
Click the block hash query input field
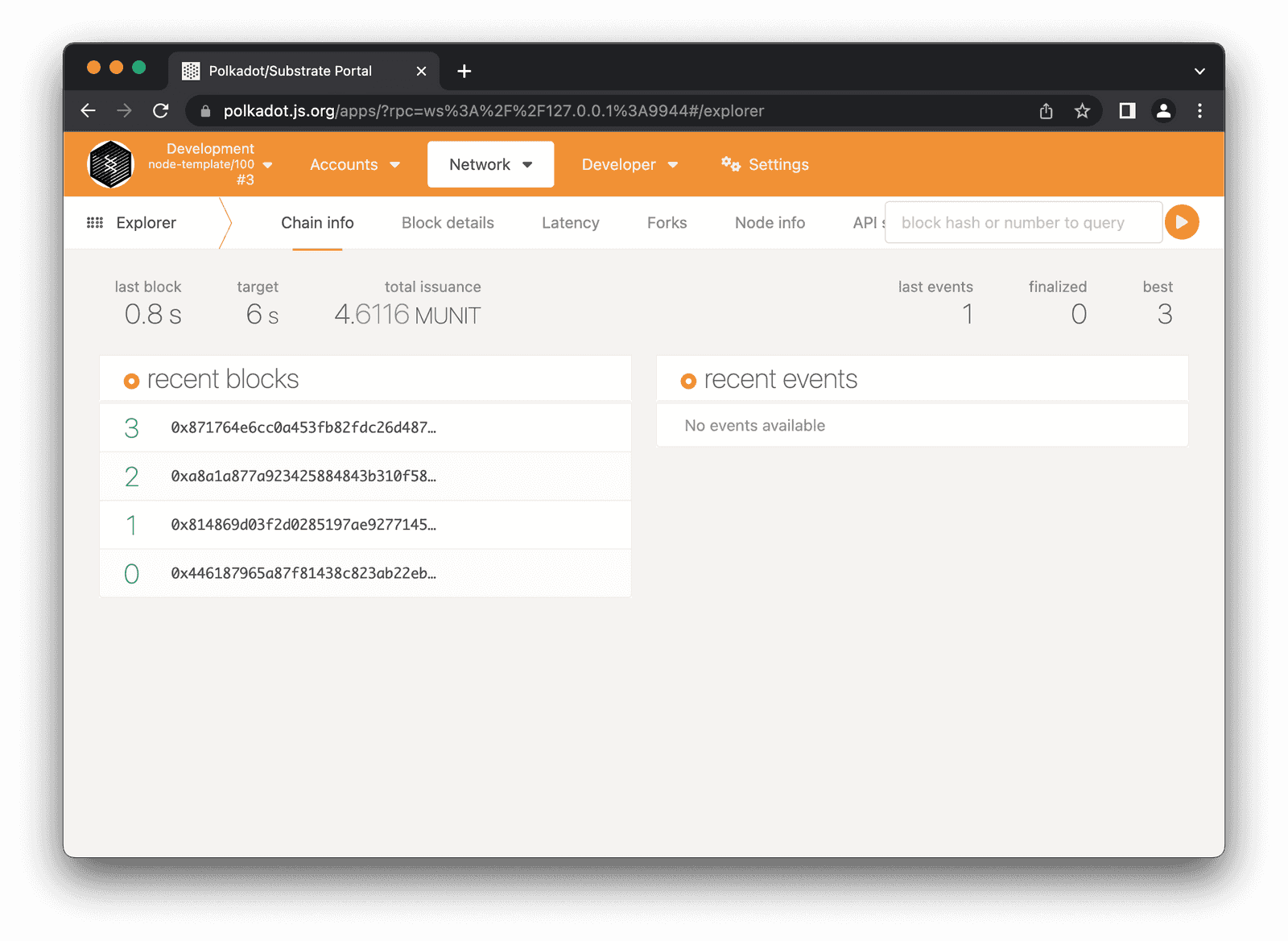pyautogui.click(x=1022, y=222)
